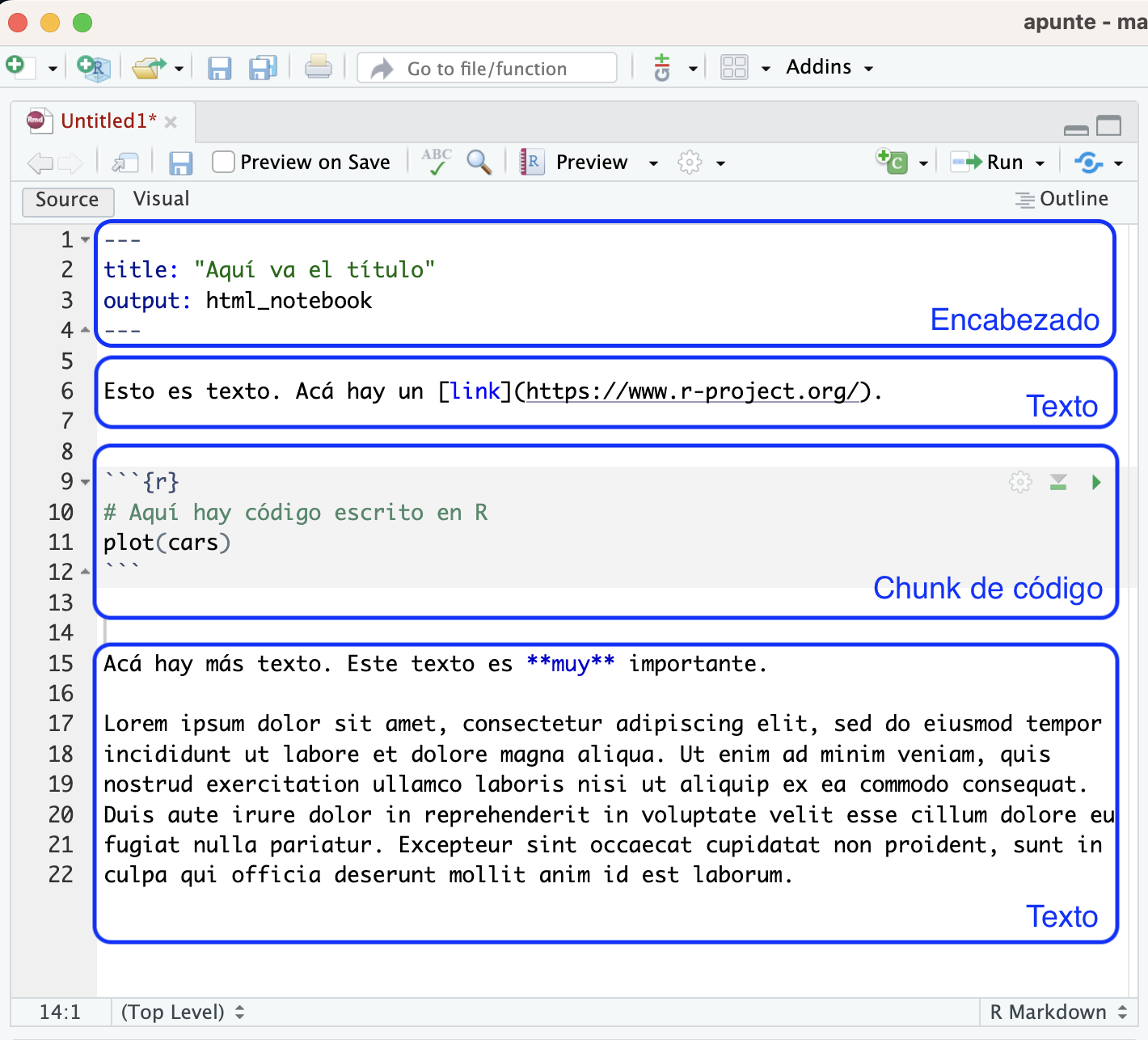Select the Source editing tab
Viewport: 1148px width, 1040px height.
66,200
